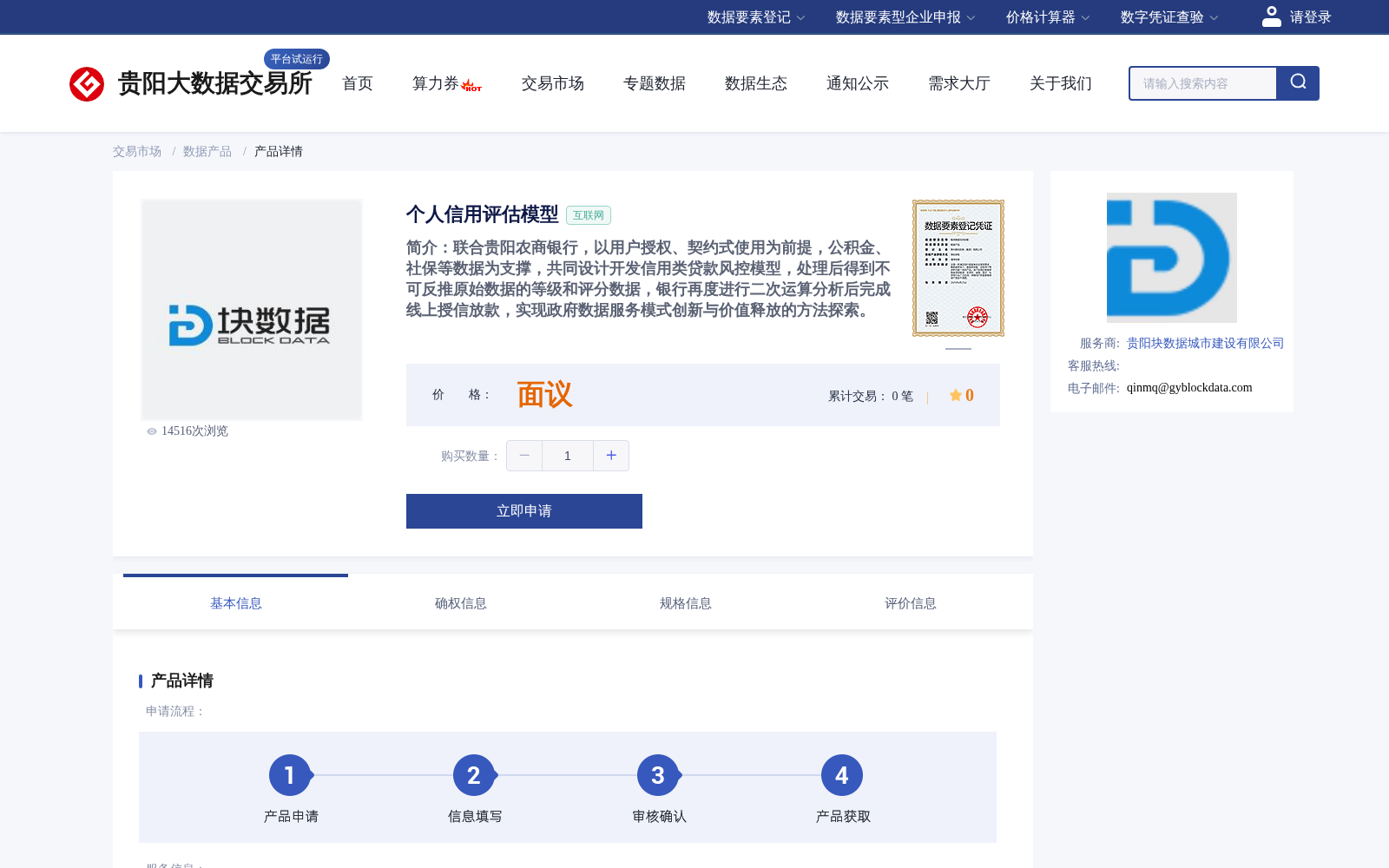Click the 平台试运行 badge
This screenshot has width=1389, height=868.
click(x=297, y=59)
